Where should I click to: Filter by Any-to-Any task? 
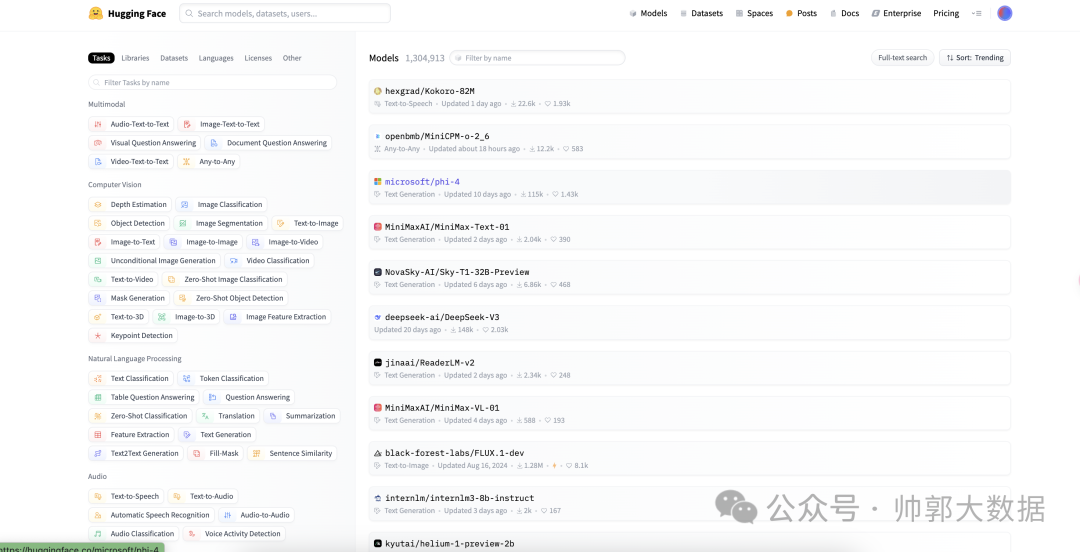click(x=209, y=161)
